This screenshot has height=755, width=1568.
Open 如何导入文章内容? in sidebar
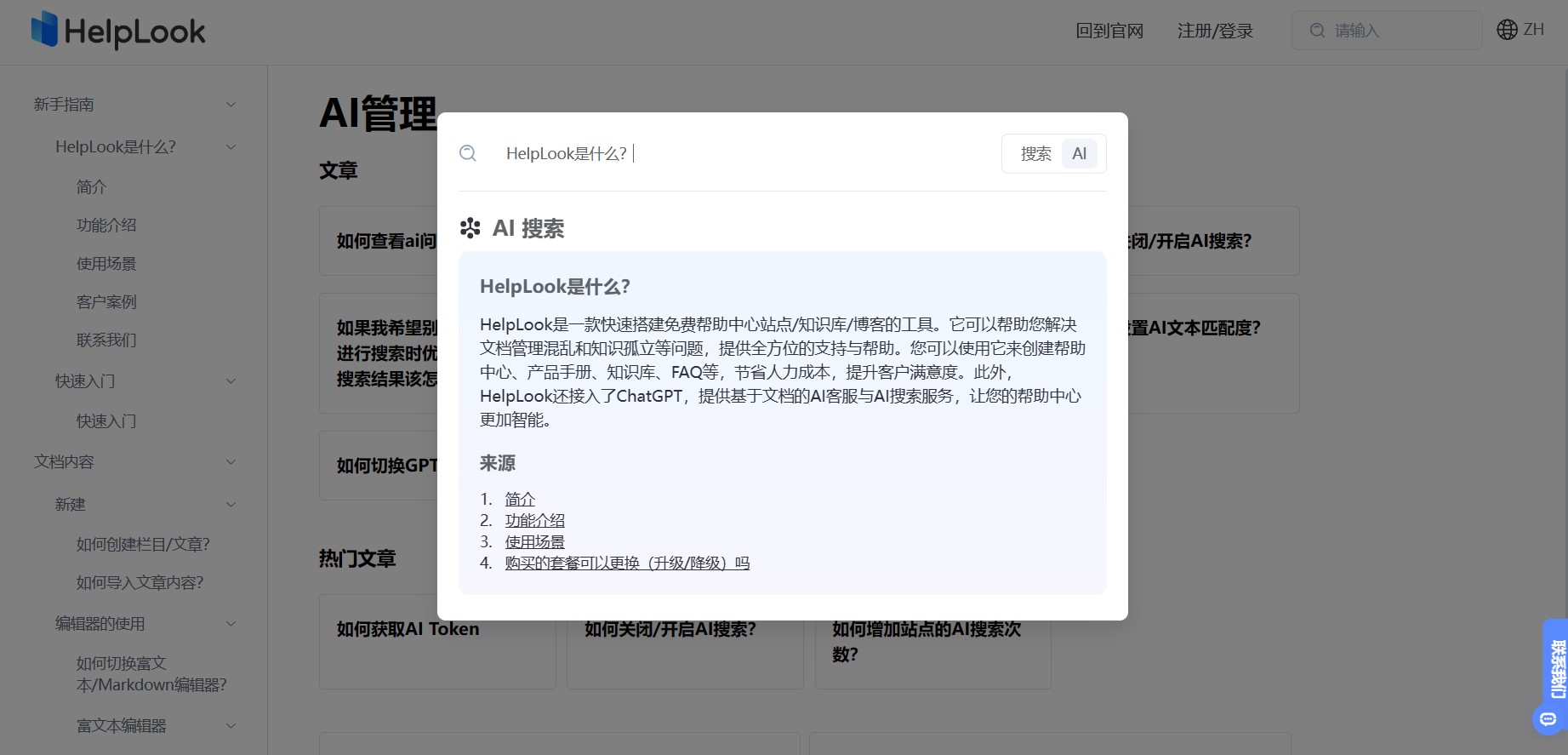point(140,582)
